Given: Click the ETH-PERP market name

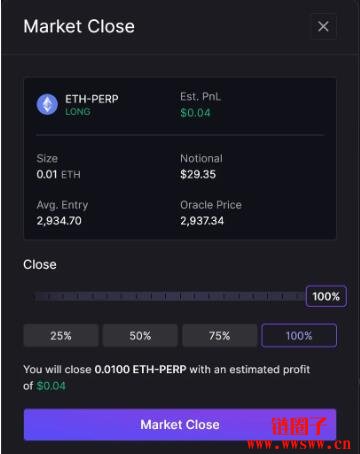Looking at the screenshot, I should [92, 99].
